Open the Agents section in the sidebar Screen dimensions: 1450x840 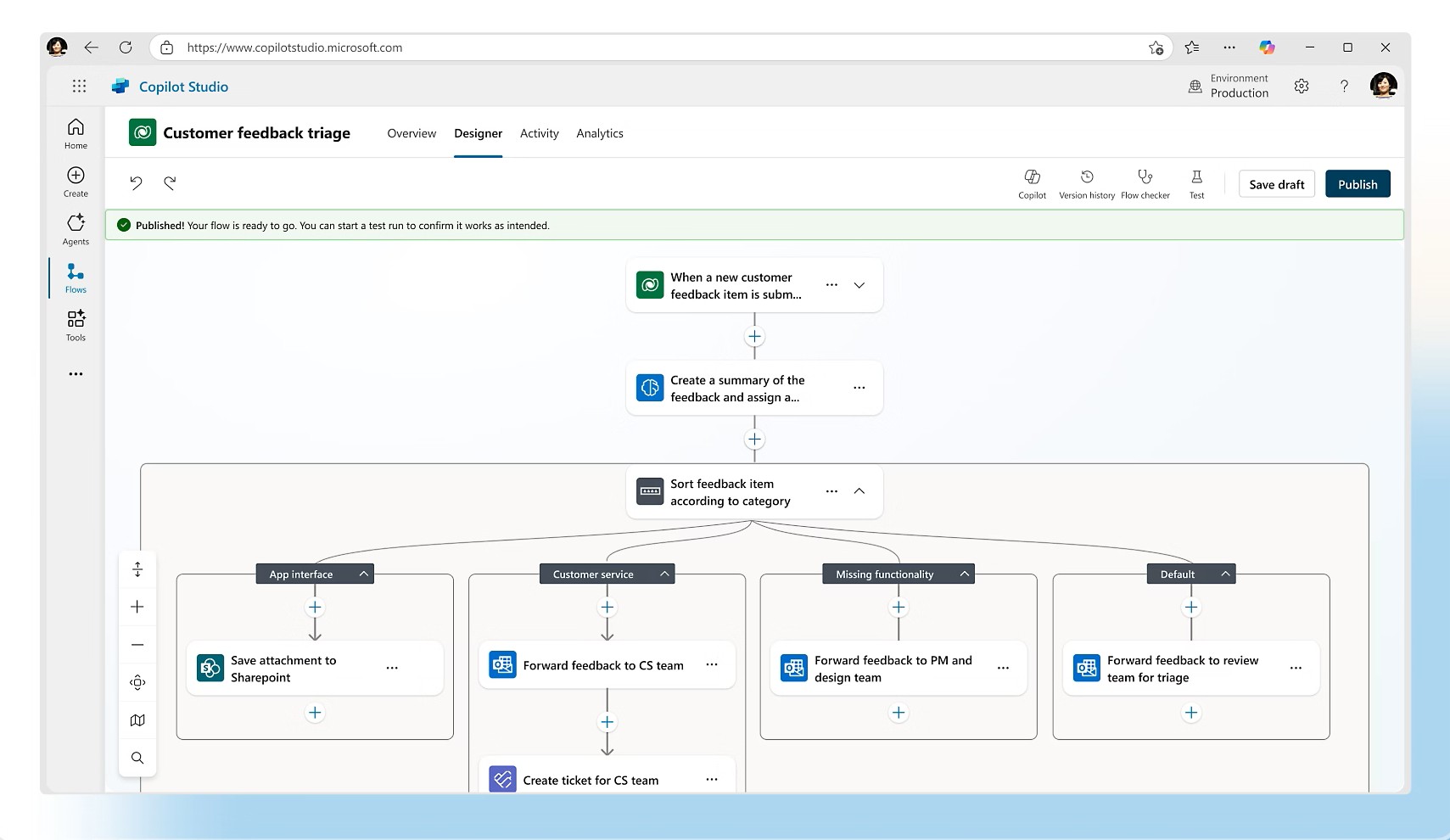[x=75, y=227]
